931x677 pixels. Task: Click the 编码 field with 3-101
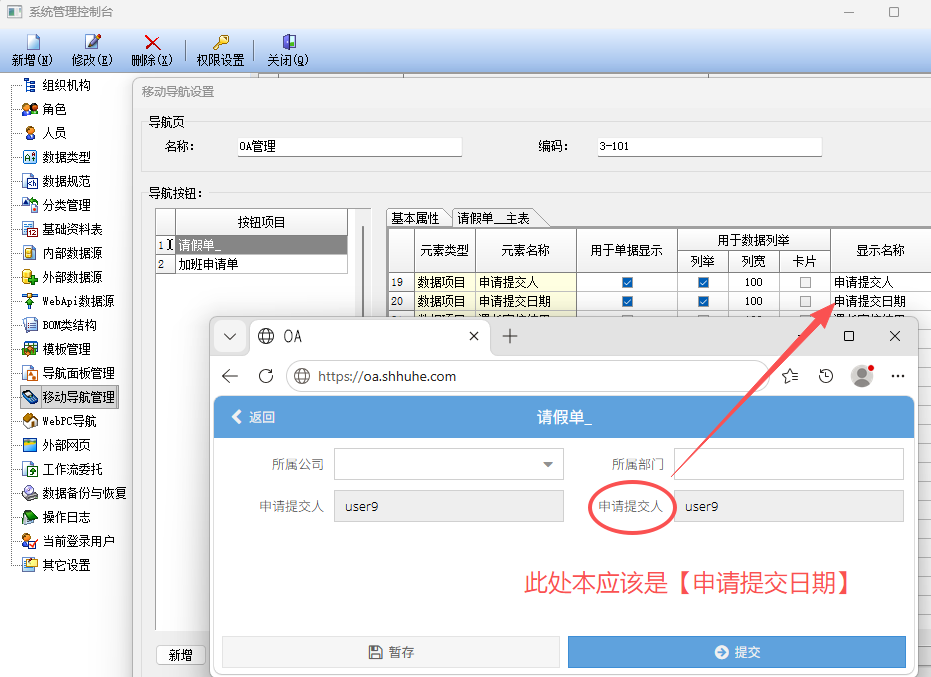point(710,147)
